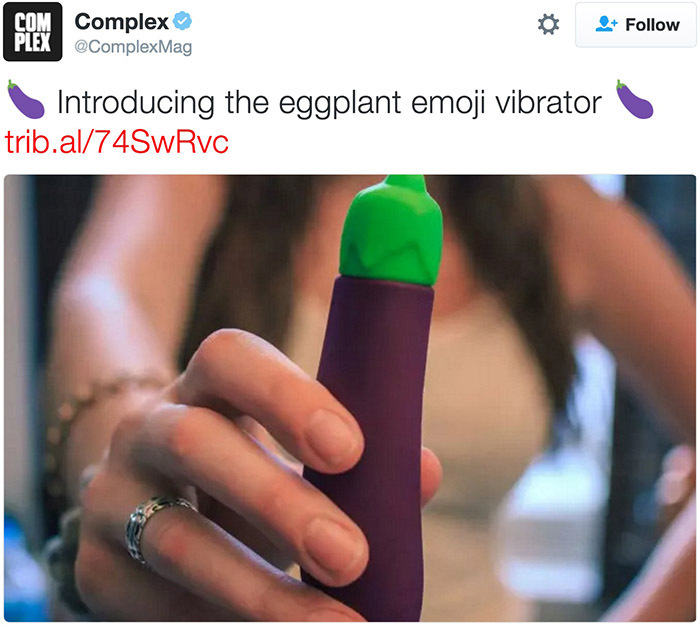The height and width of the screenshot is (626, 700).
Task: Visit the @ComplexMag handle
Action: click(133, 47)
